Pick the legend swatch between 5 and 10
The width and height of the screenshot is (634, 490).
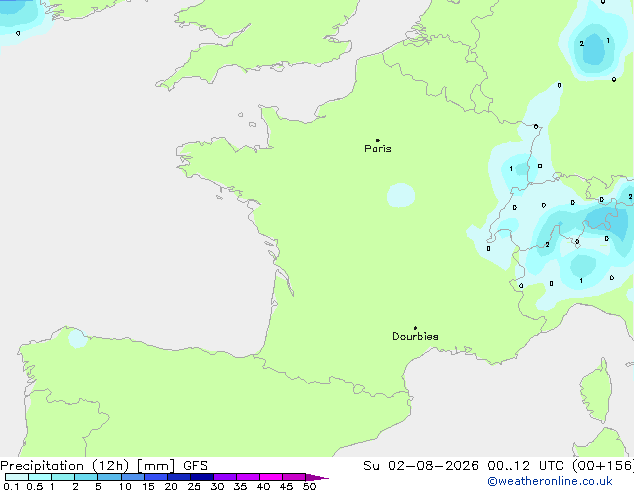click(x=109, y=477)
